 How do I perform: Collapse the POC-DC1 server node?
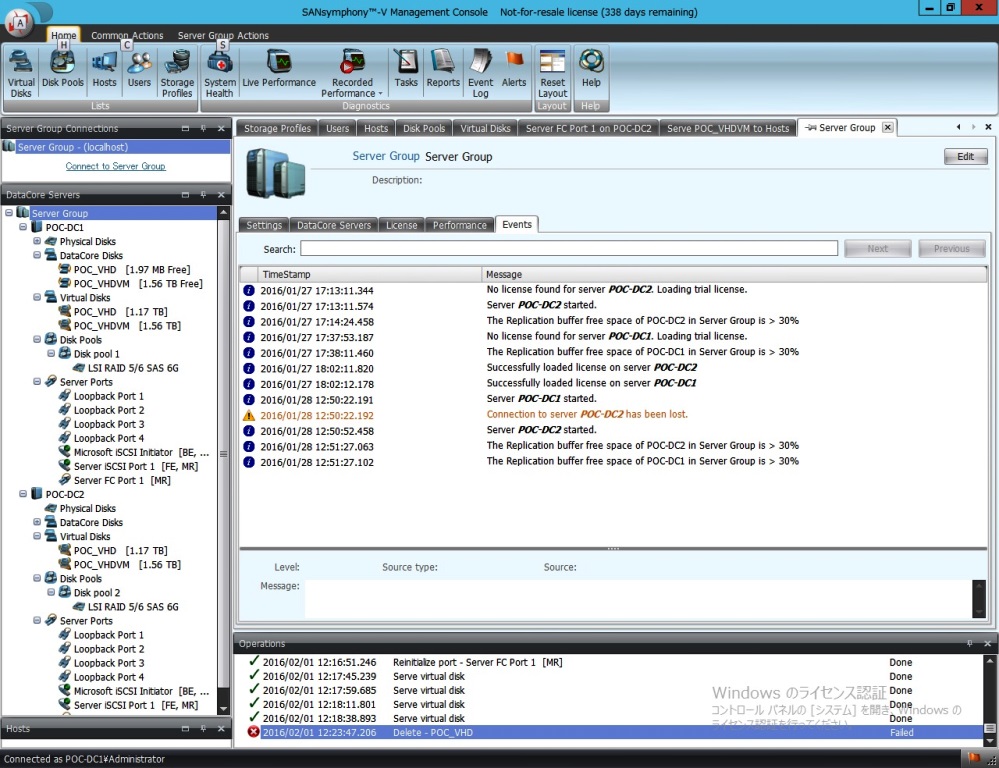coord(23,228)
